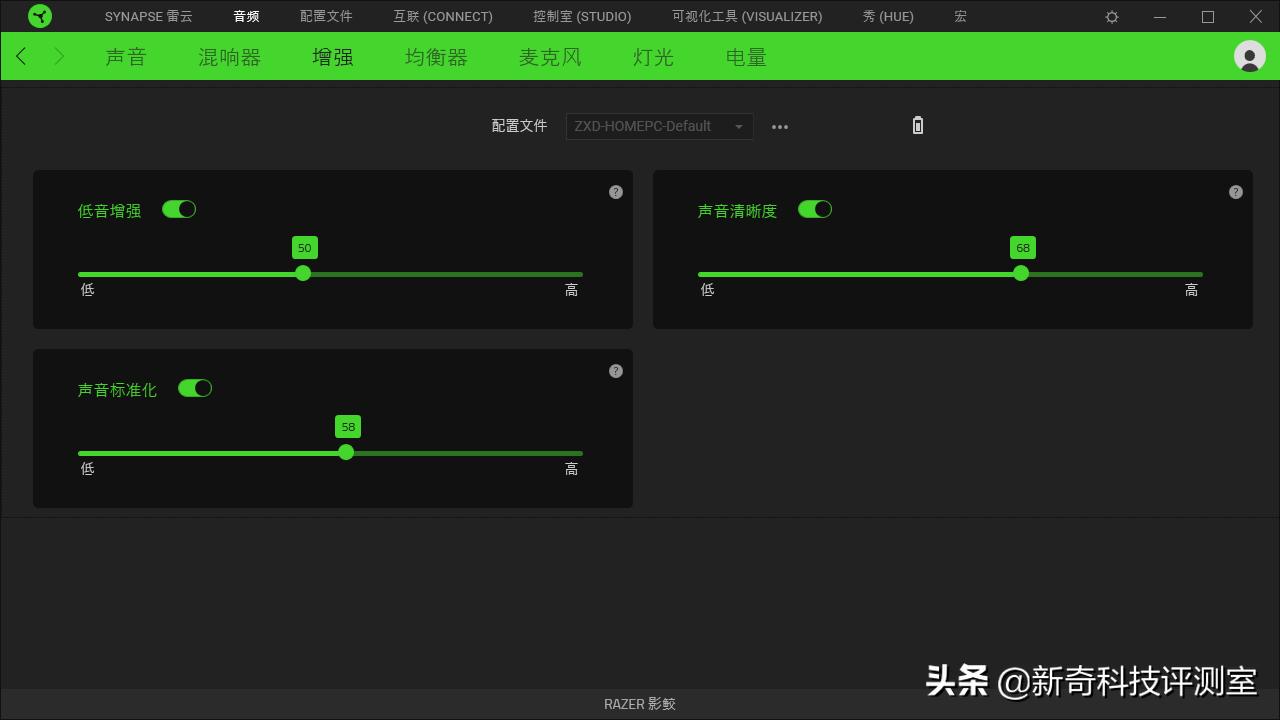The height and width of the screenshot is (720, 1280).
Task: Switch to the 均衡器 tab
Action: pyautogui.click(x=435, y=57)
